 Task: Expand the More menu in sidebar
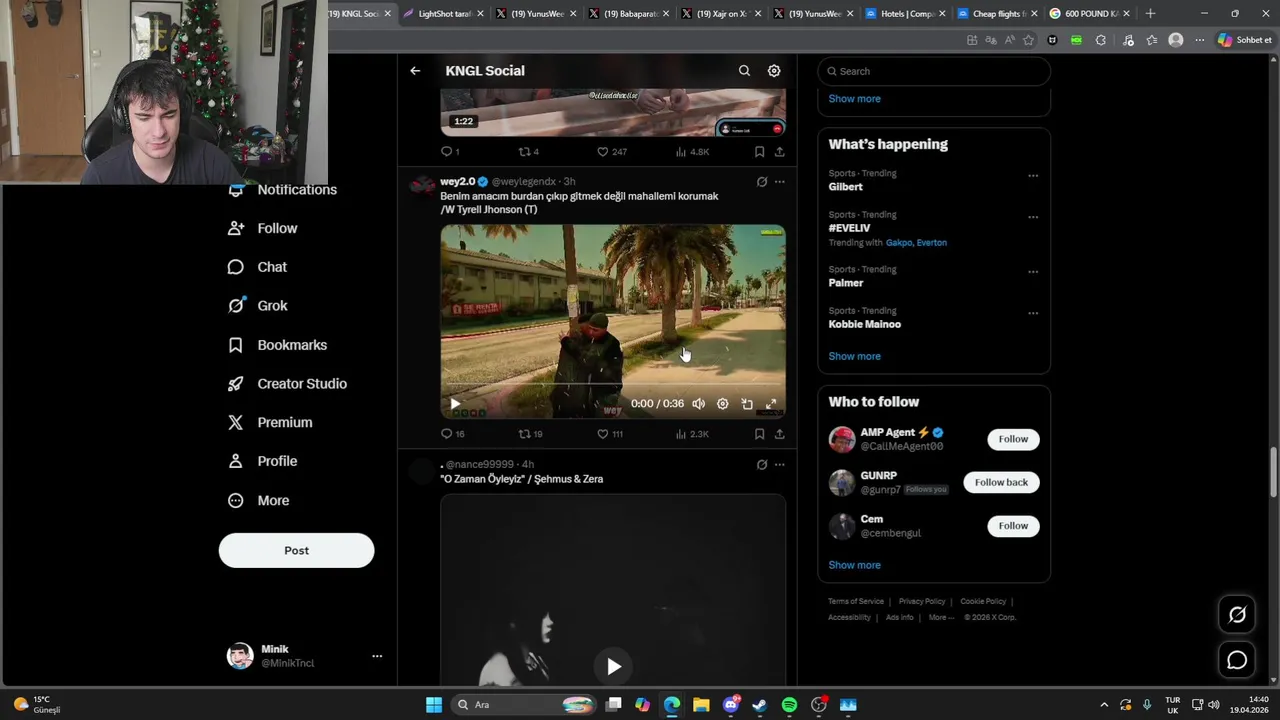(x=259, y=500)
